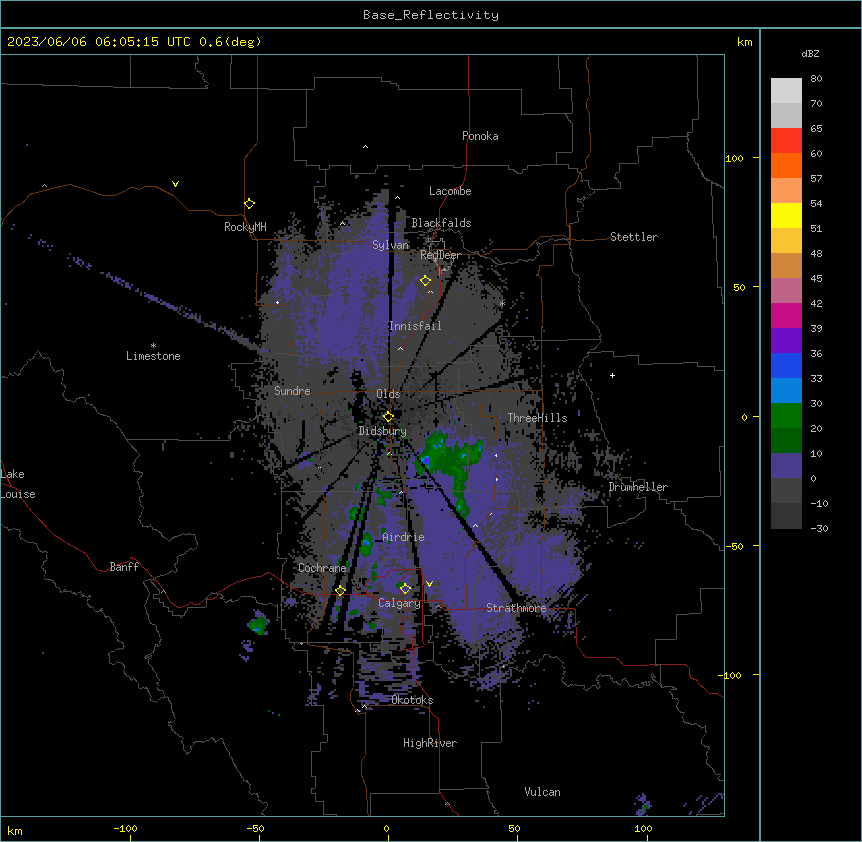Select the HighRiver label
Viewport: 862px width, 842px height.
point(430,743)
